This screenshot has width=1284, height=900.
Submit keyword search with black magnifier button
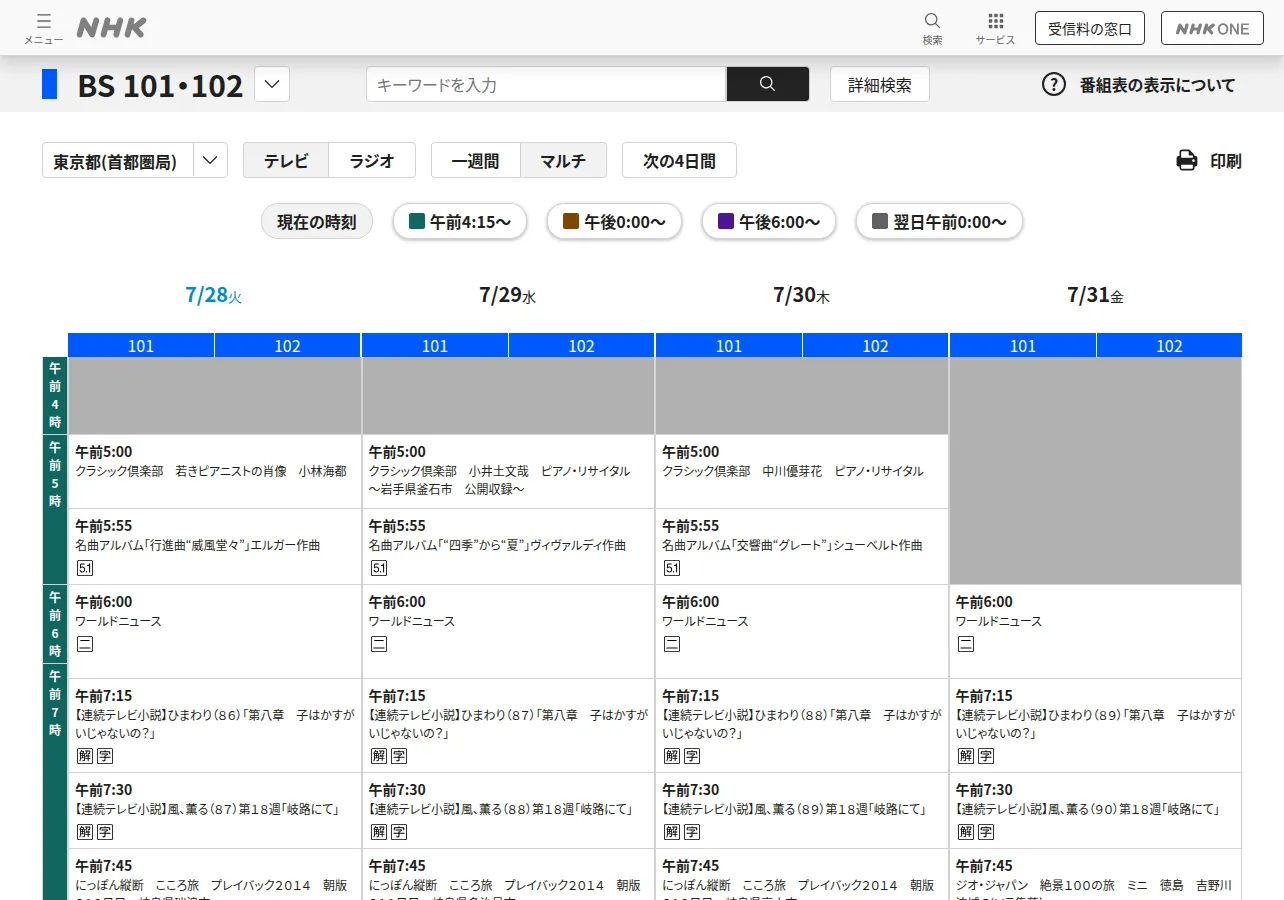[x=768, y=84]
